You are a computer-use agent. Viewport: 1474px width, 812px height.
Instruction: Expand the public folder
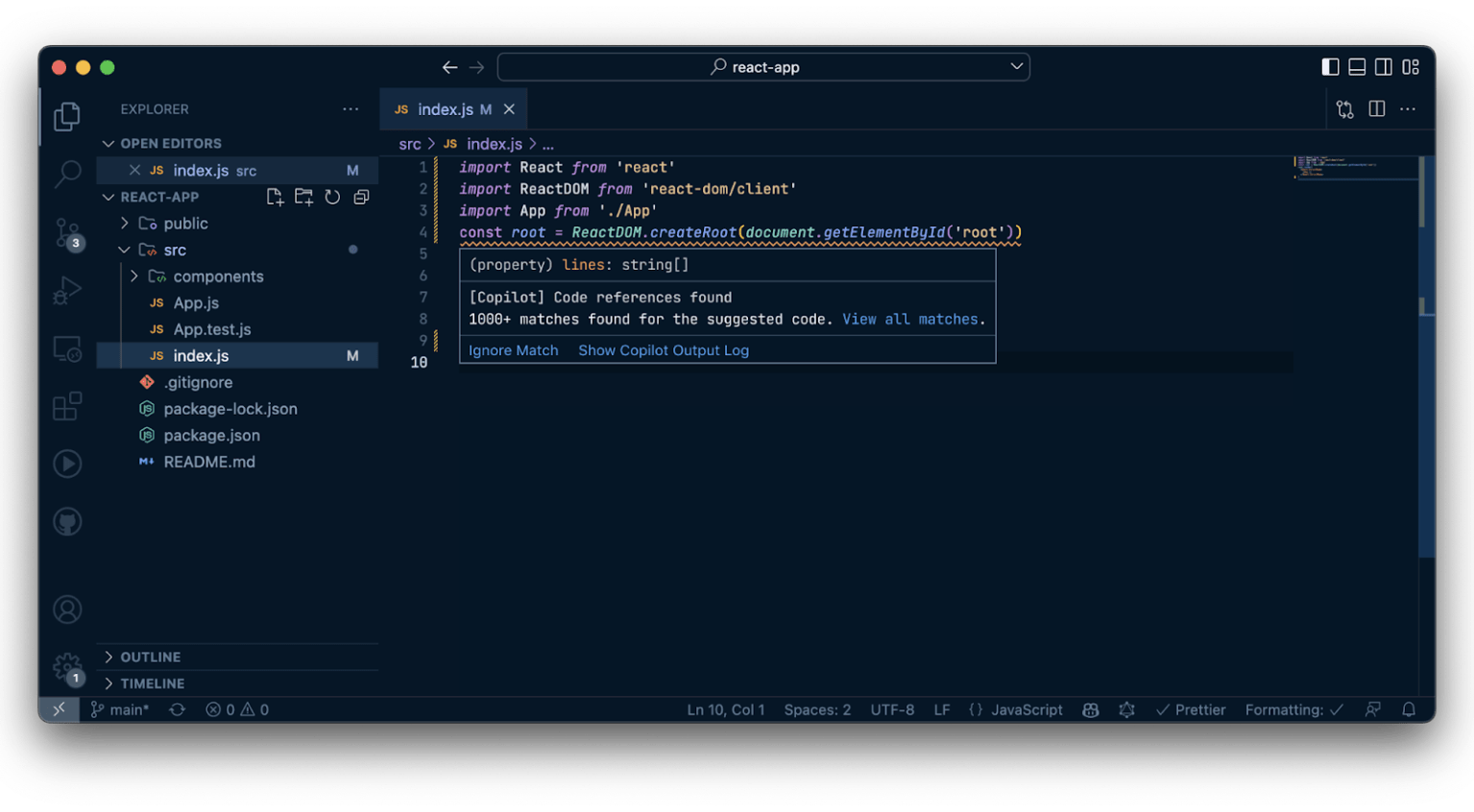pyautogui.click(x=185, y=224)
